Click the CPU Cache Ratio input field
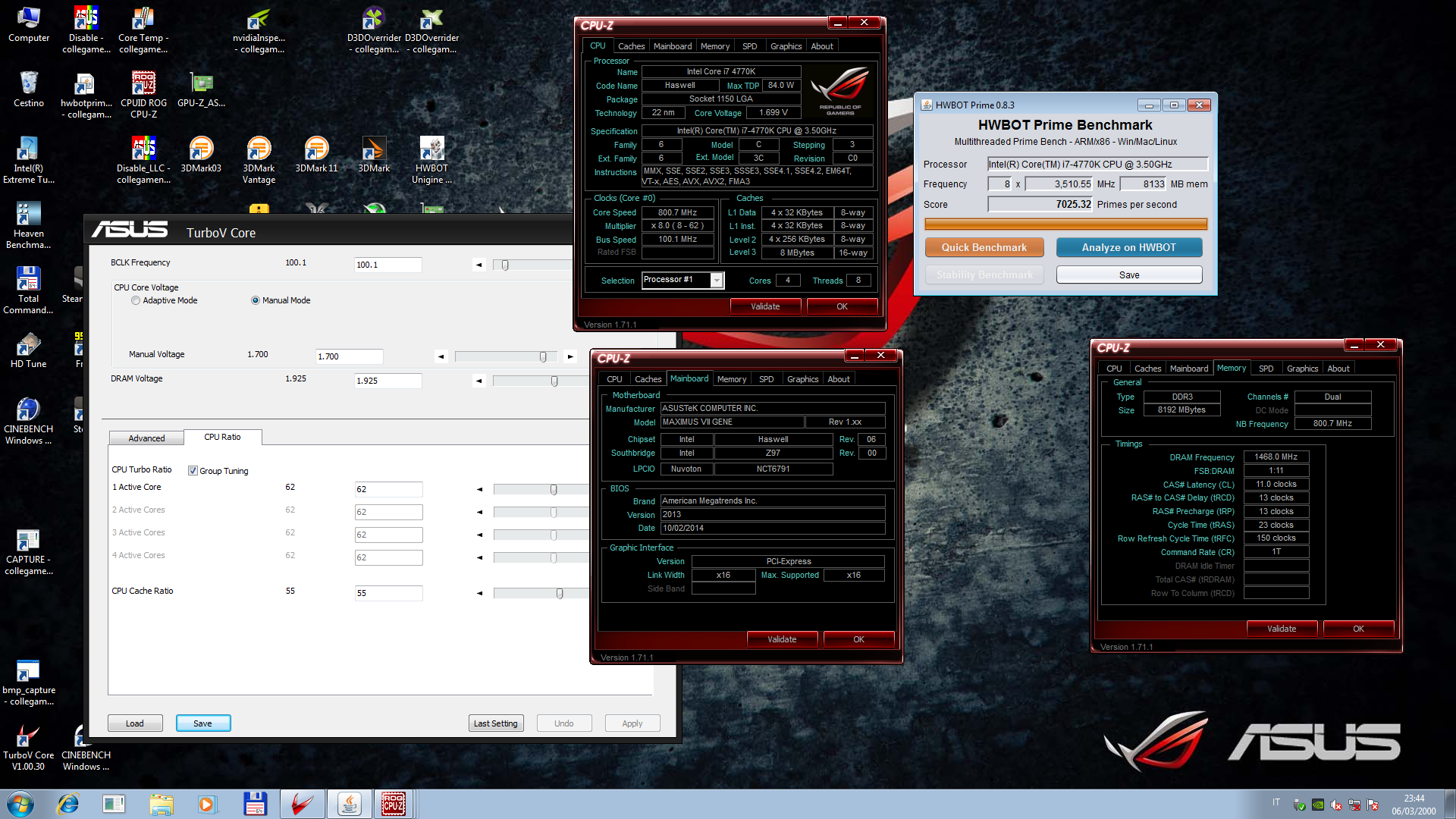 [388, 593]
